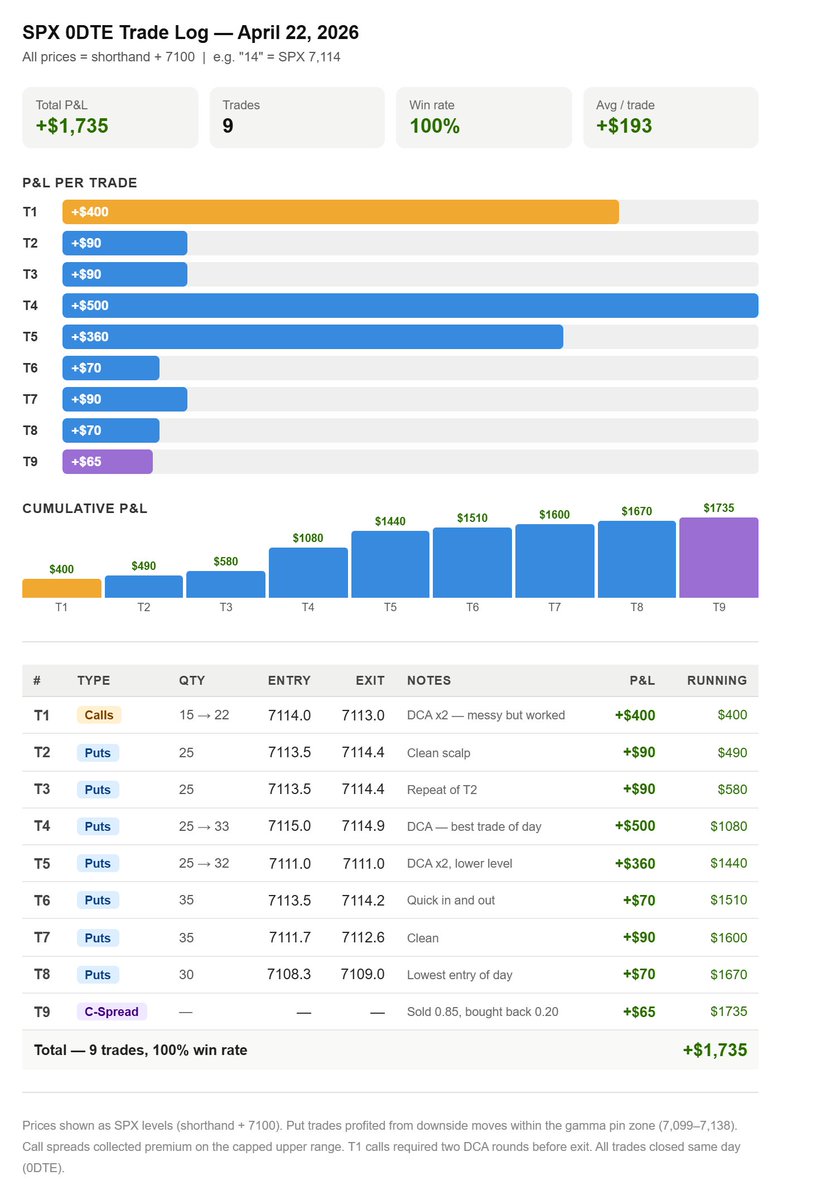Click the running total $1670 cell

(x=729, y=974)
